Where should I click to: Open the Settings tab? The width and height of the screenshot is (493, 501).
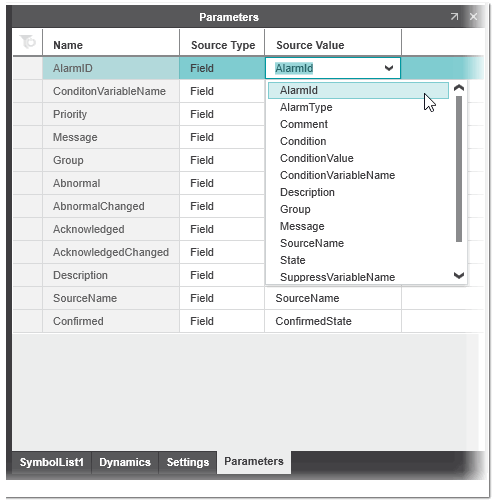coord(188,462)
